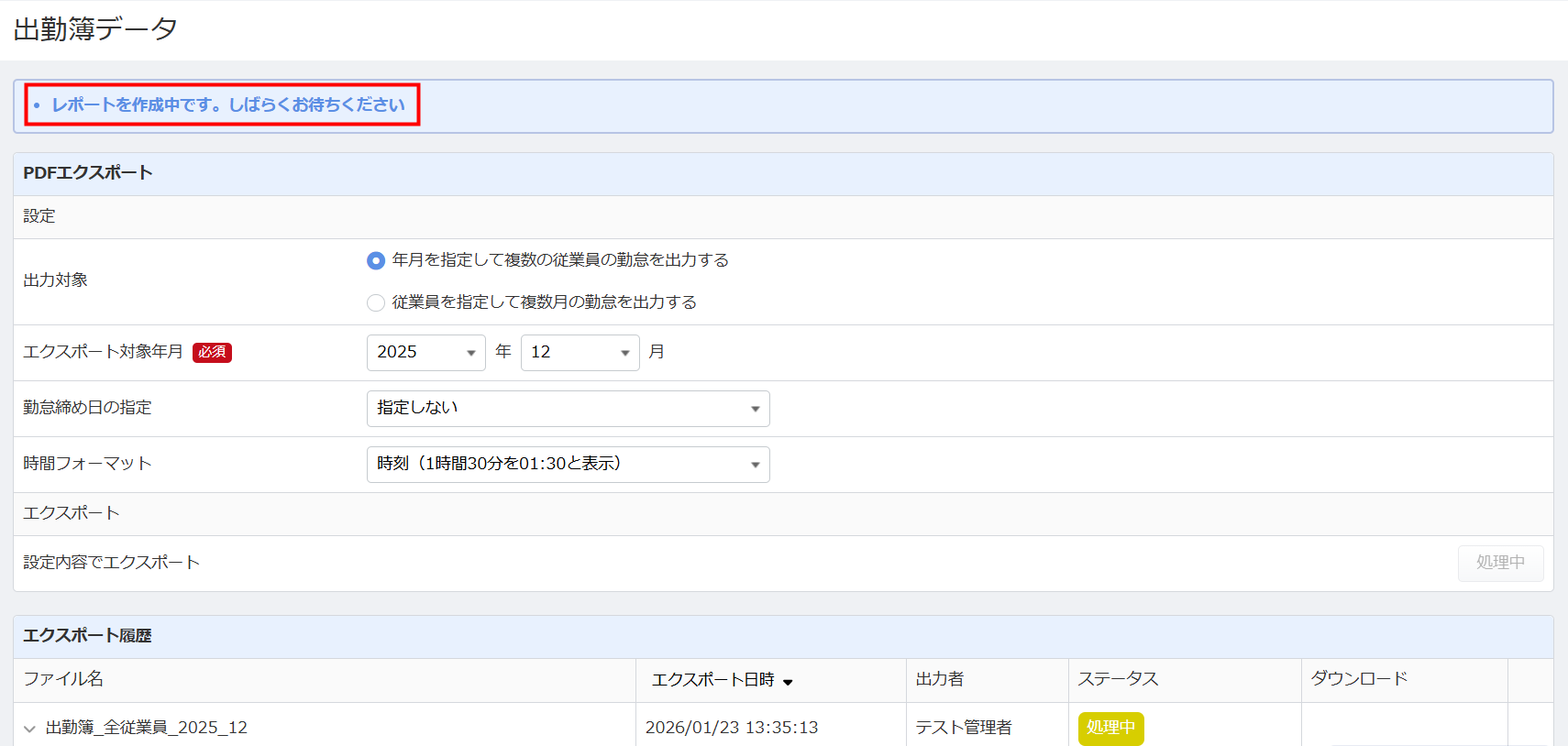Click the レポートを作成中です notification message
This screenshot has width=1568, height=746.
point(228,104)
